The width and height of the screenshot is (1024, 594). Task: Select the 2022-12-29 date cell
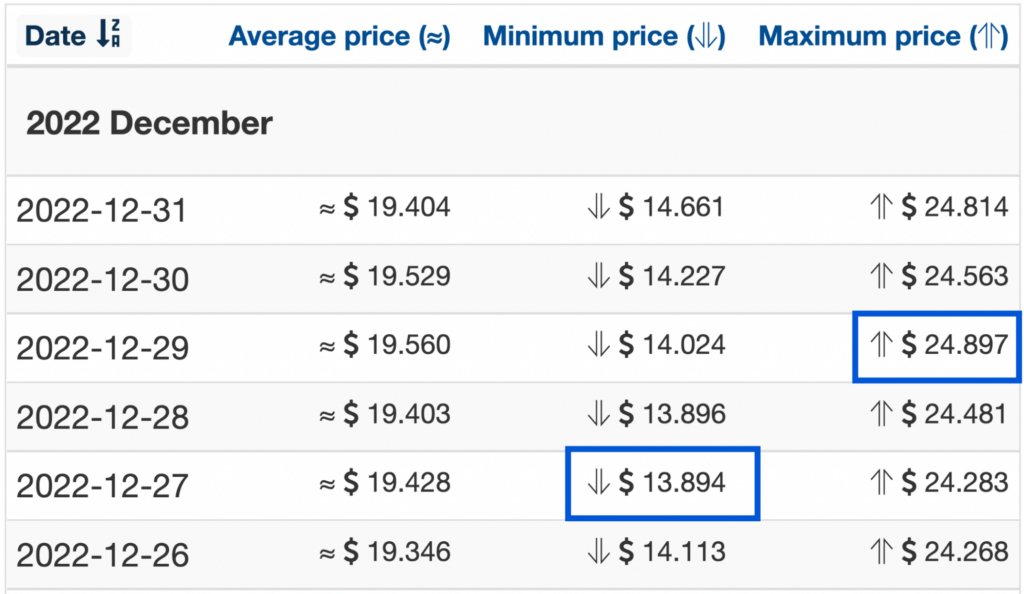[x=103, y=348]
